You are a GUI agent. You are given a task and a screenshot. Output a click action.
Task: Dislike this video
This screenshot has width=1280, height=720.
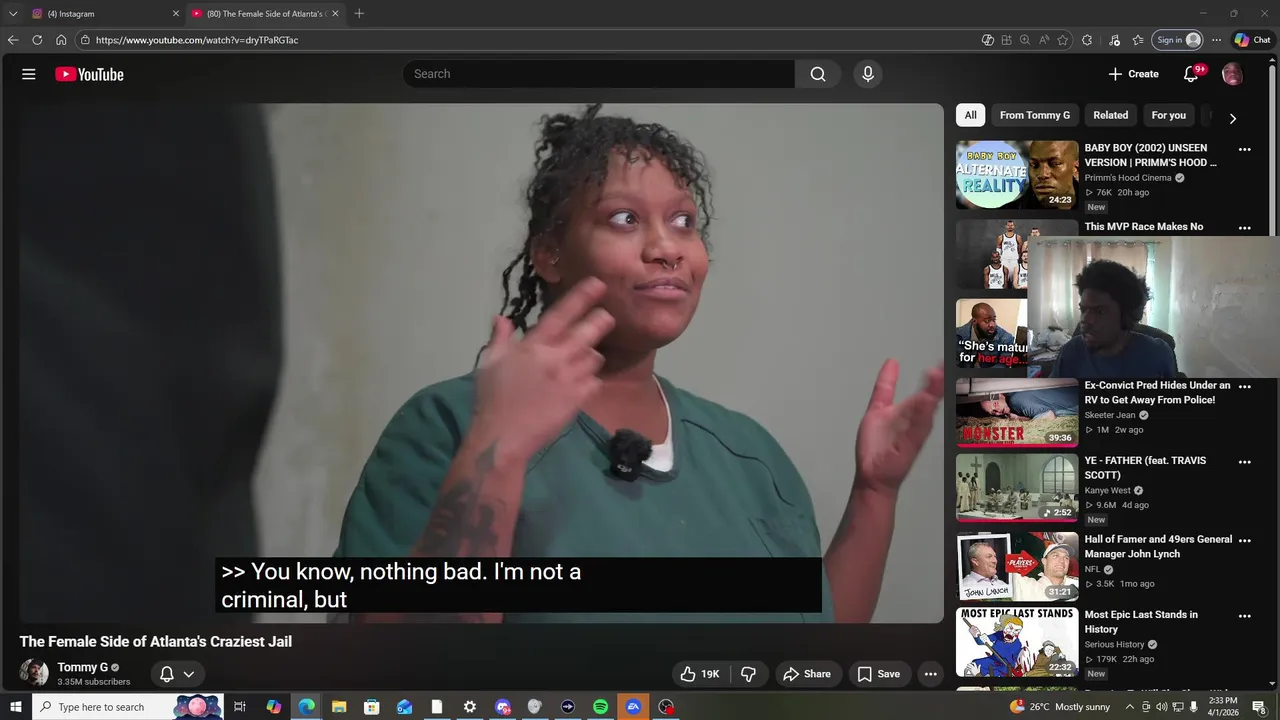(749, 674)
